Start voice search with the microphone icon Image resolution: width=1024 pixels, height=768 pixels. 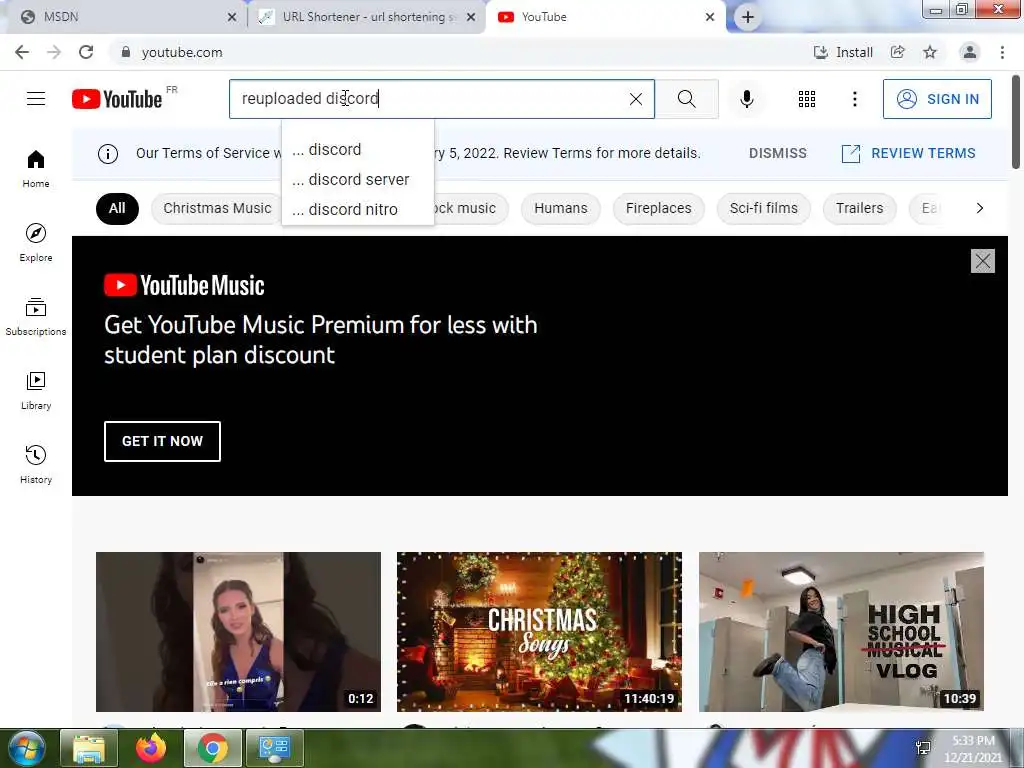click(746, 99)
